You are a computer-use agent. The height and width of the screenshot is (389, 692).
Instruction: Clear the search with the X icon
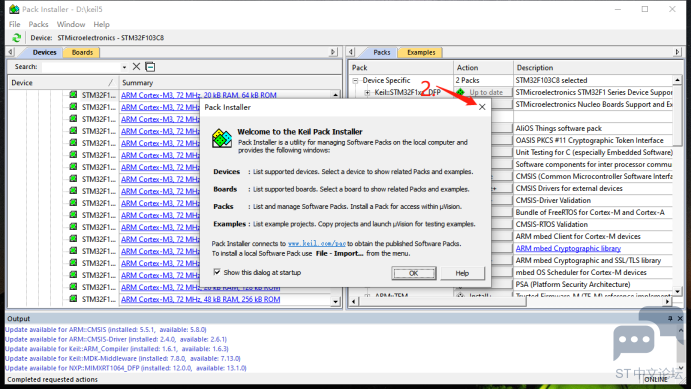[x=136, y=67]
